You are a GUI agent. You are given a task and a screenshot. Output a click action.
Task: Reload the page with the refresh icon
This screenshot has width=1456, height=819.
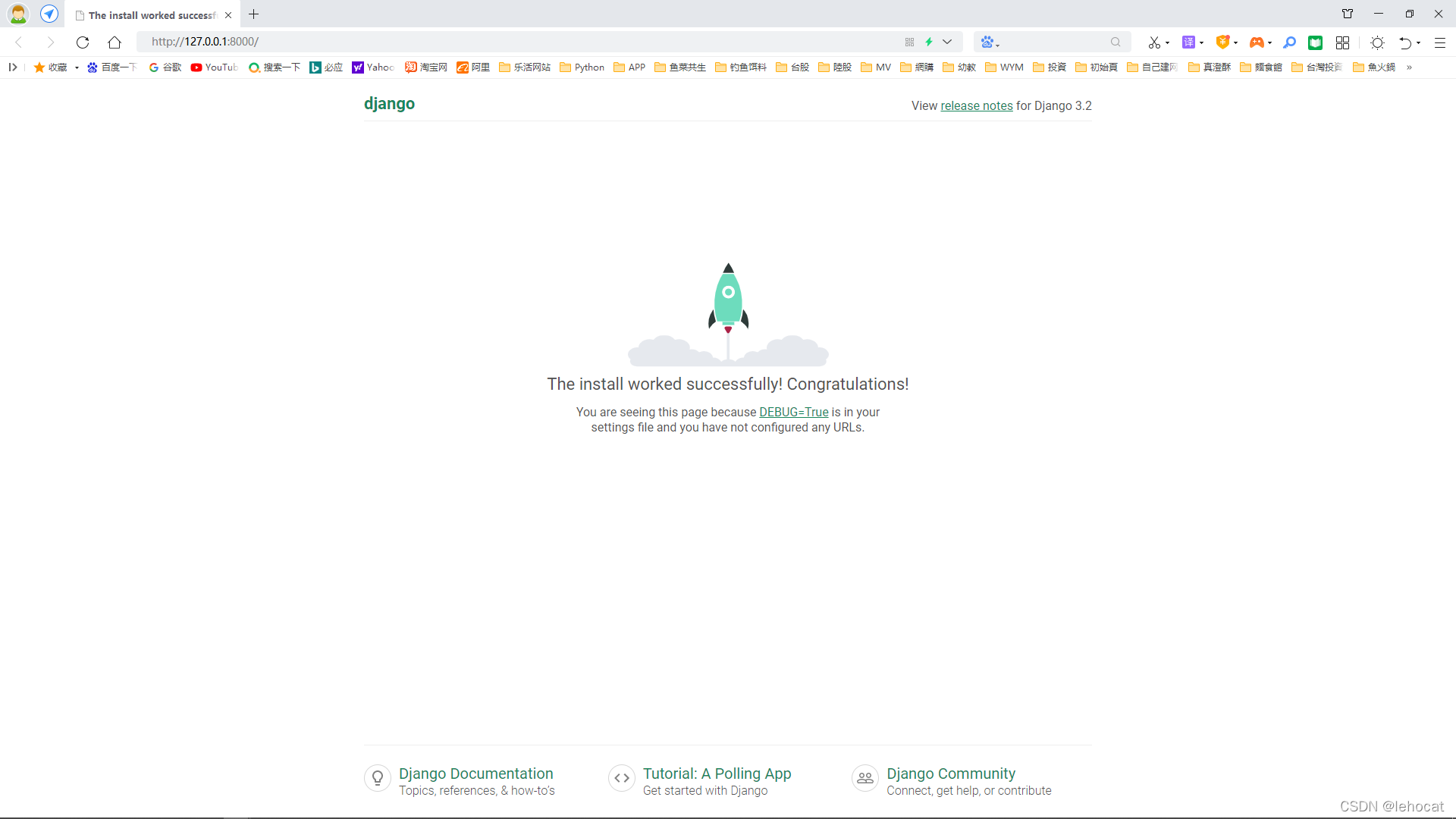tap(83, 42)
